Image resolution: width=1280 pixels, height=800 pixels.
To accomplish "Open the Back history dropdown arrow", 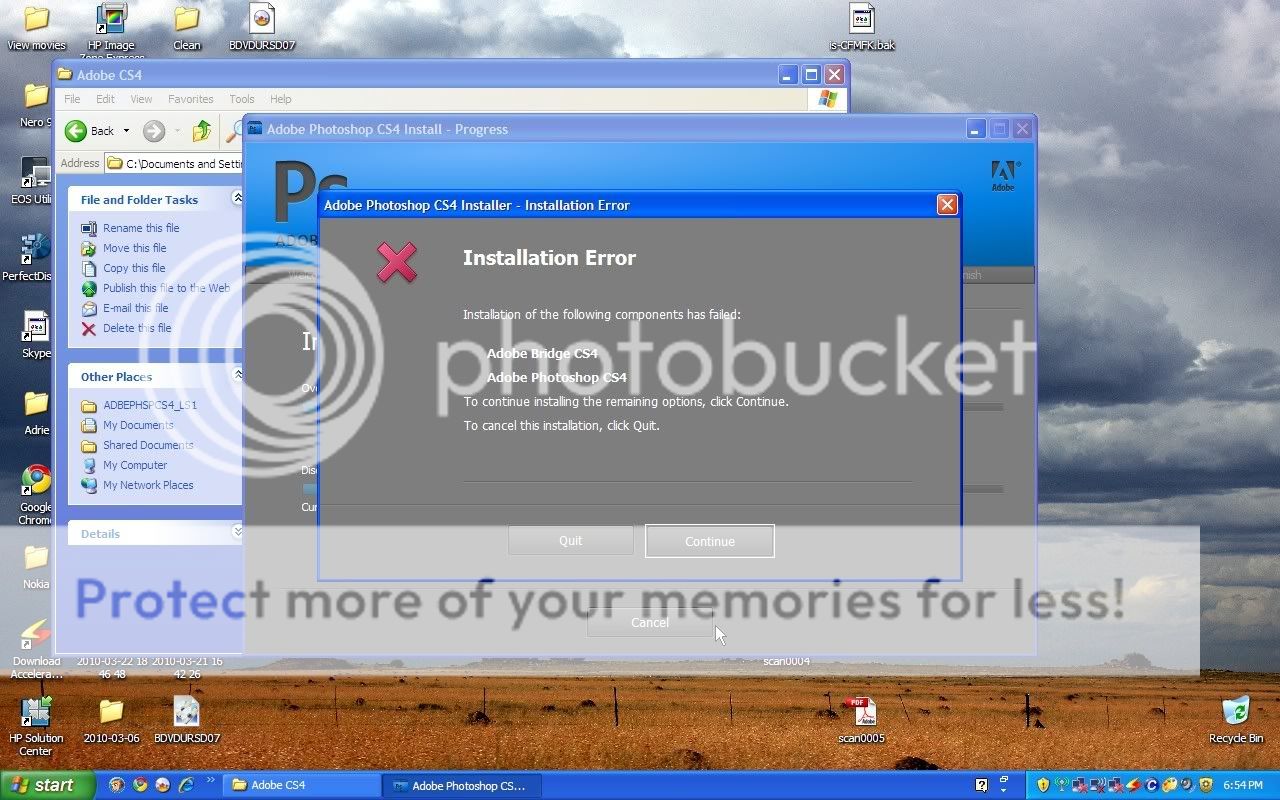I will click(126, 131).
